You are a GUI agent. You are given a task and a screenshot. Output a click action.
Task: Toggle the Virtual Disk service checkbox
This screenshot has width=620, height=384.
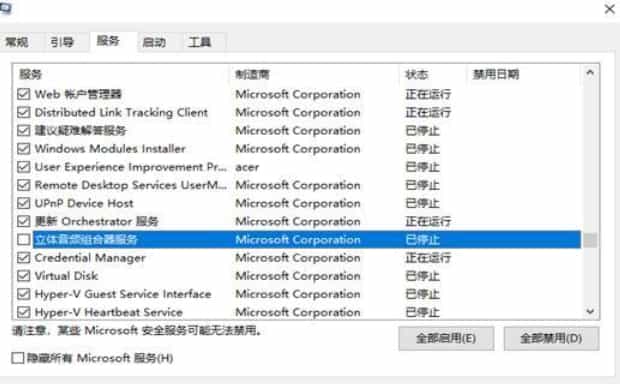tap(24, 276)
